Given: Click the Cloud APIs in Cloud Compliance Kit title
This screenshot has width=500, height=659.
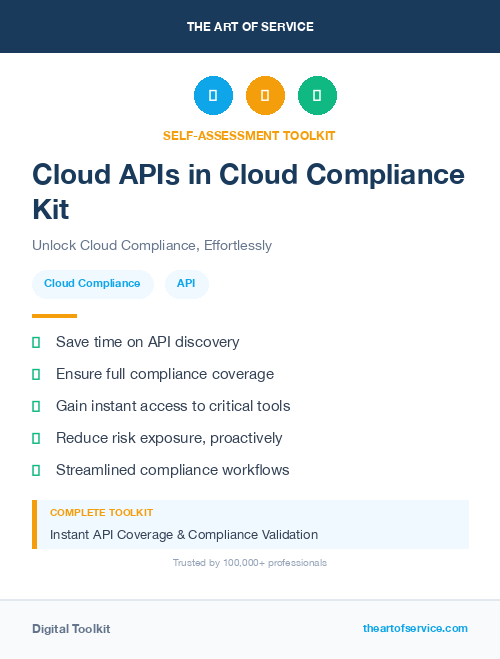Looking at the screenshot, I should pyautogui.click(x=248, y=192).
